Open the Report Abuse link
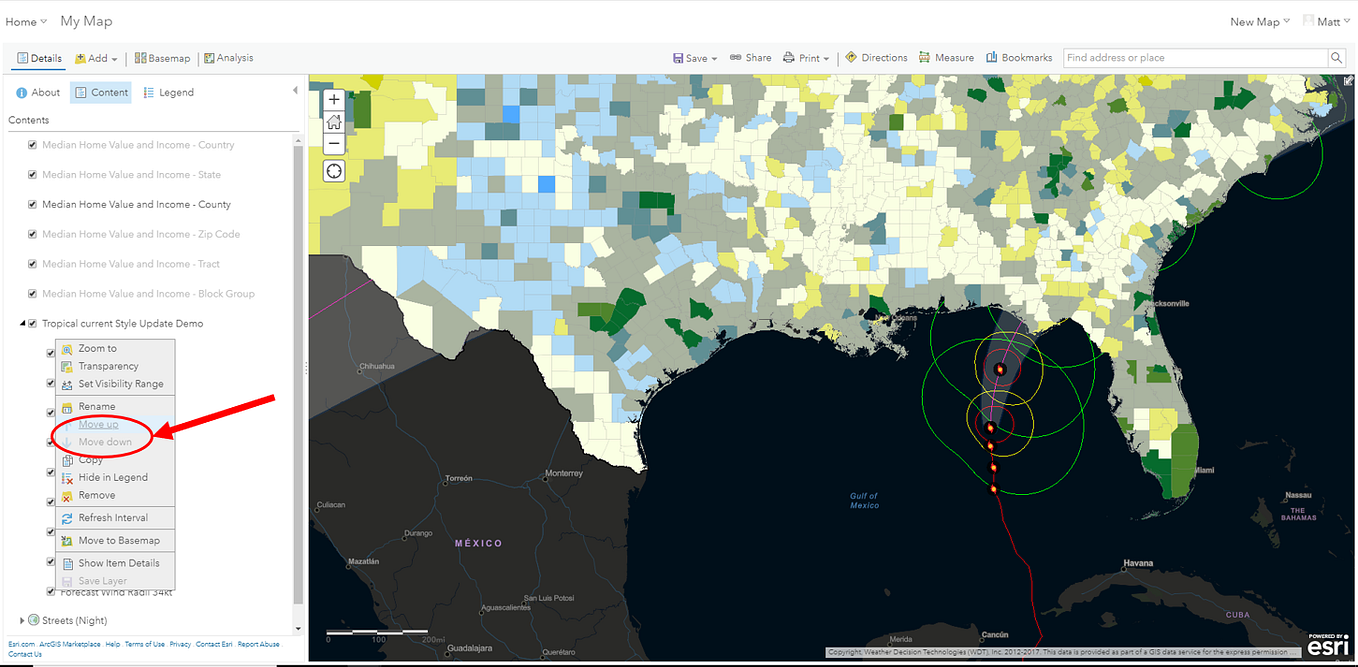 click(259, 643)
